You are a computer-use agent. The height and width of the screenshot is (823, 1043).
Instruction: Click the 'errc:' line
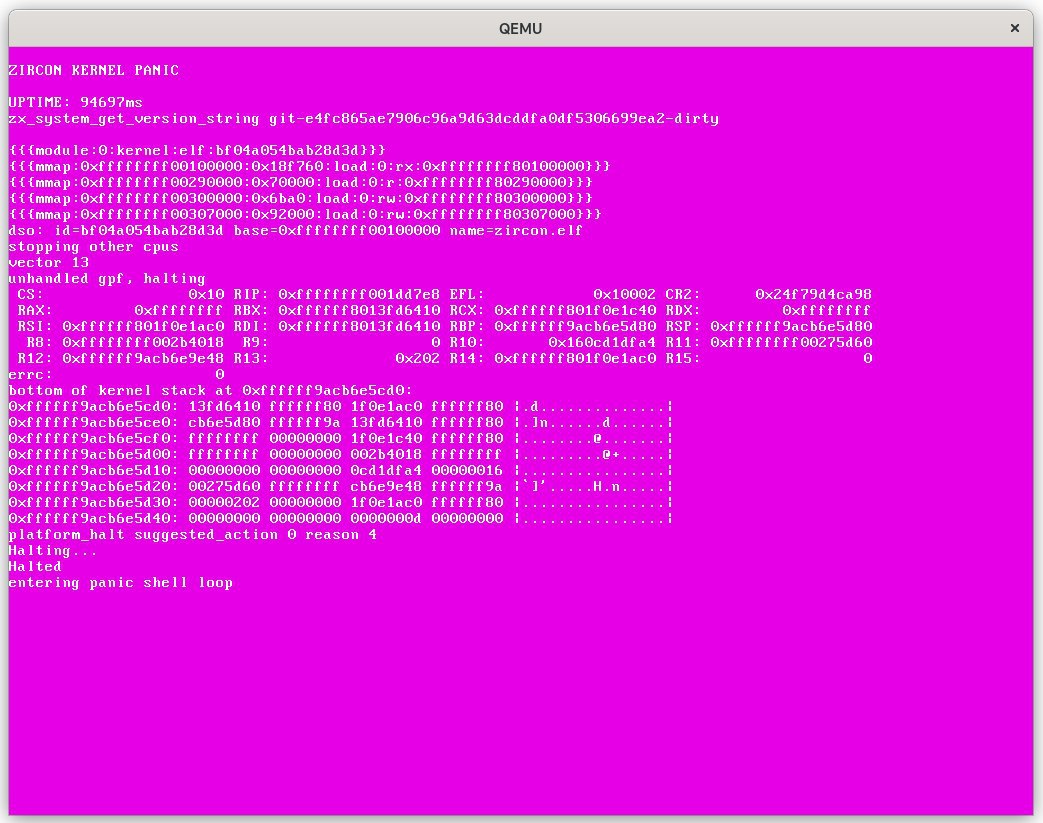pos(116,374)
